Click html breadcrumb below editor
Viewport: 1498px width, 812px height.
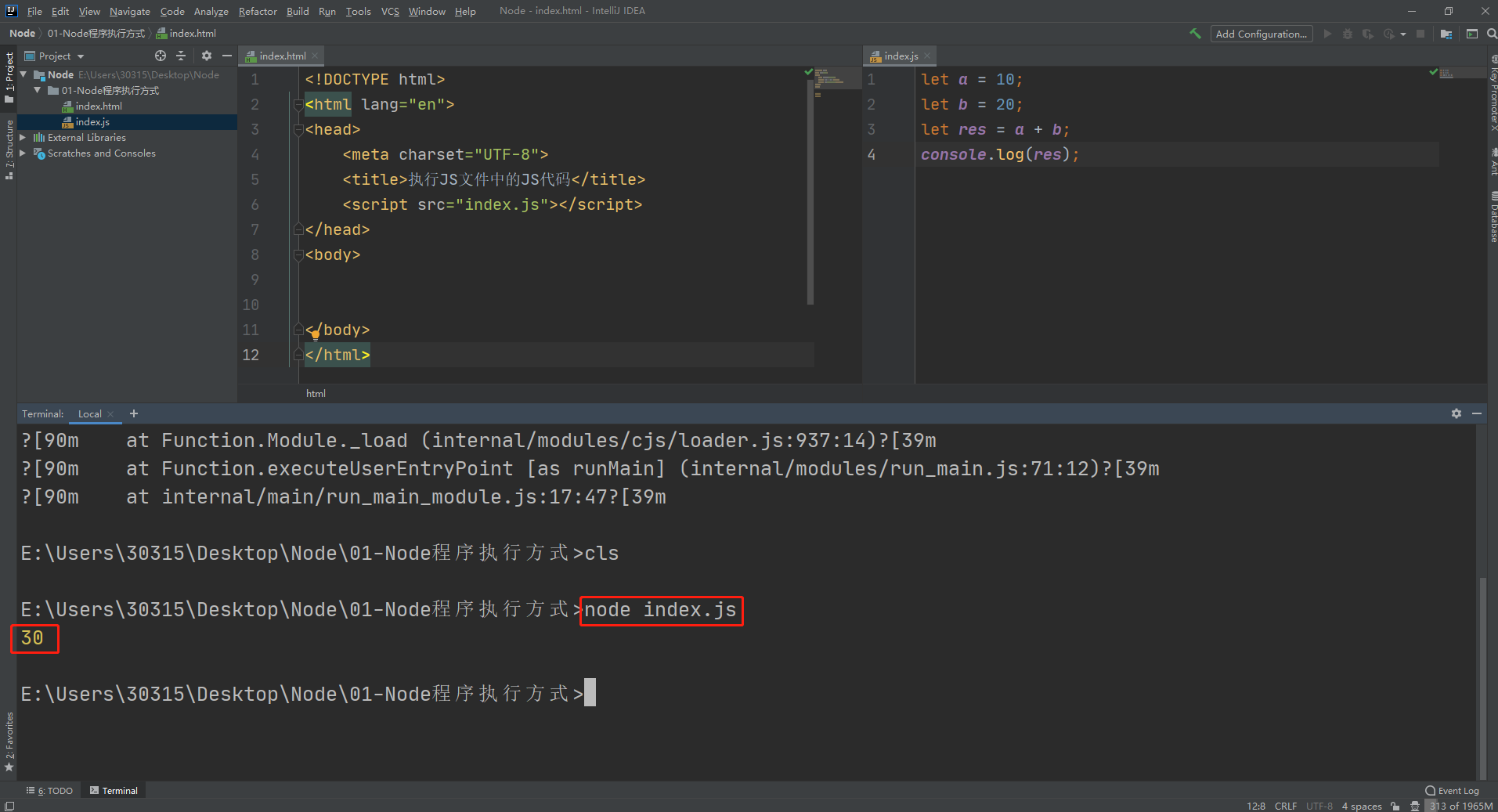[x=316, y=393]
